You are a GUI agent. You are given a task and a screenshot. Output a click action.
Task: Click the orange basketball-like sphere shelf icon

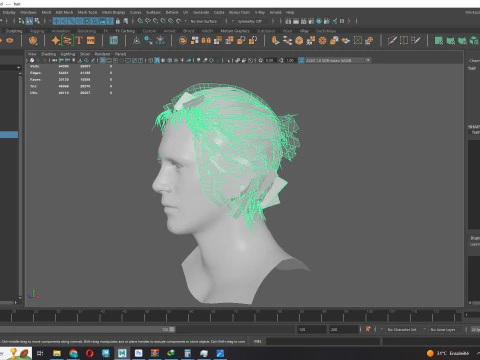pos(322,41)
